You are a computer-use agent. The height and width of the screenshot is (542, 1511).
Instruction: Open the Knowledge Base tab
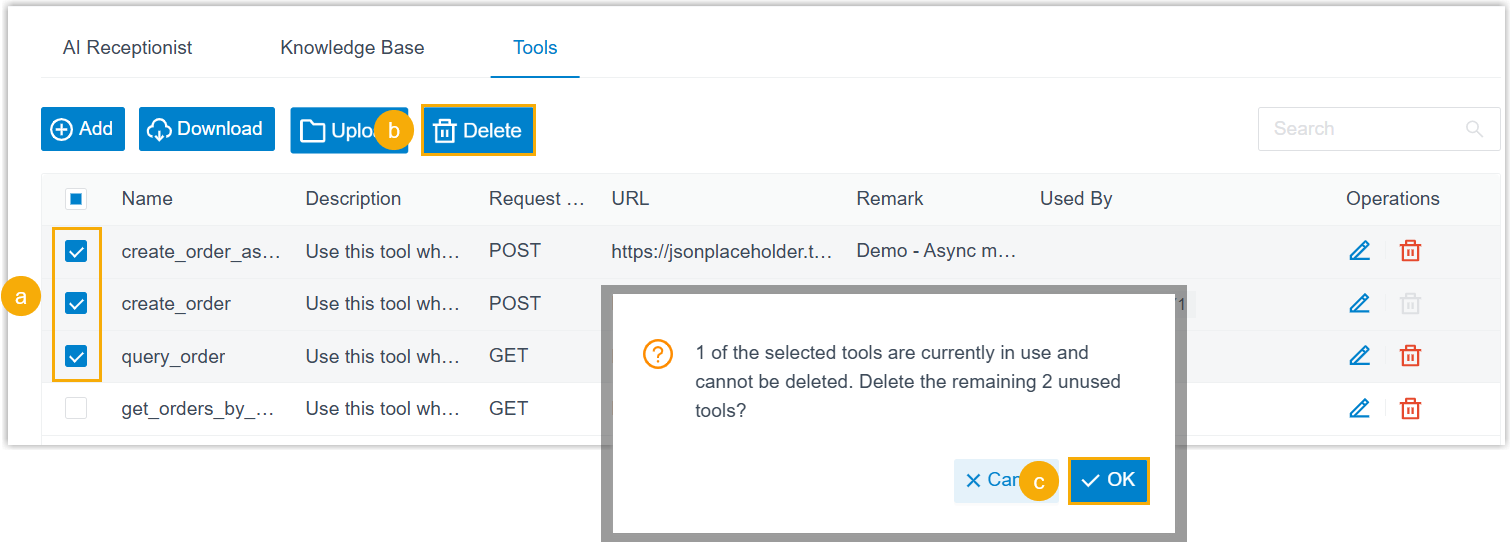coord(352,47)
